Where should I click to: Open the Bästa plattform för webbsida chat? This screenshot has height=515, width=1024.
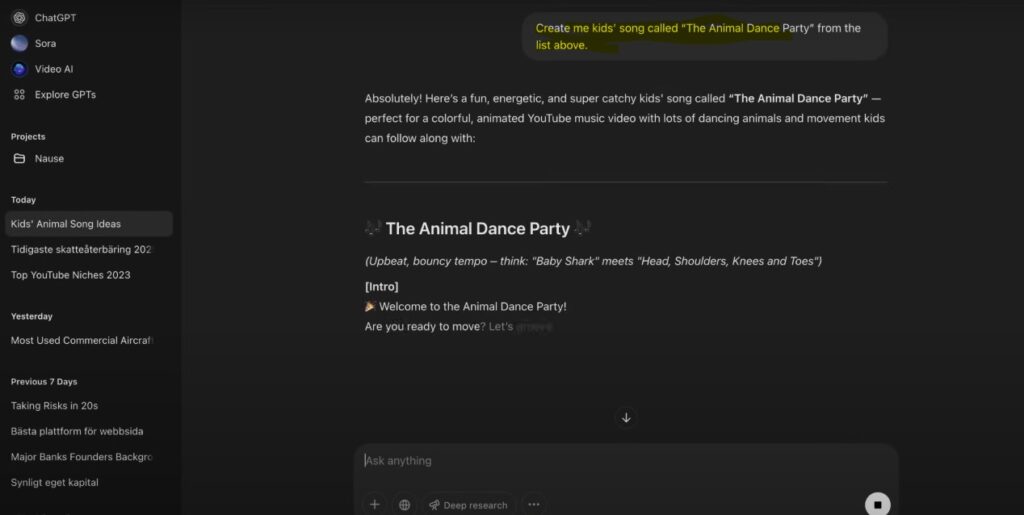point(77,431)
